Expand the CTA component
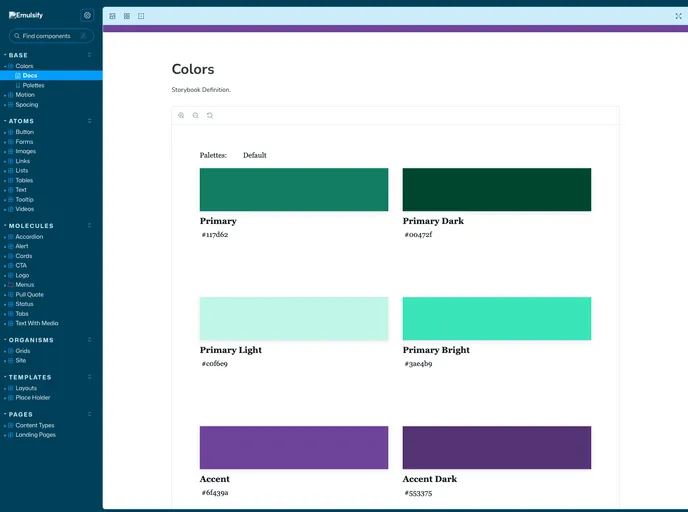 (x=21, y=266)
